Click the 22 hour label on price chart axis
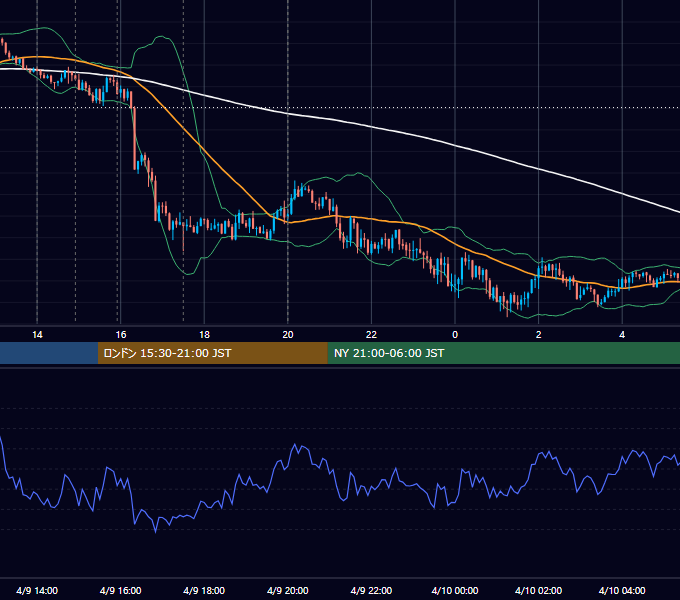Screen dimensions: 680x600 coord(371,335)
